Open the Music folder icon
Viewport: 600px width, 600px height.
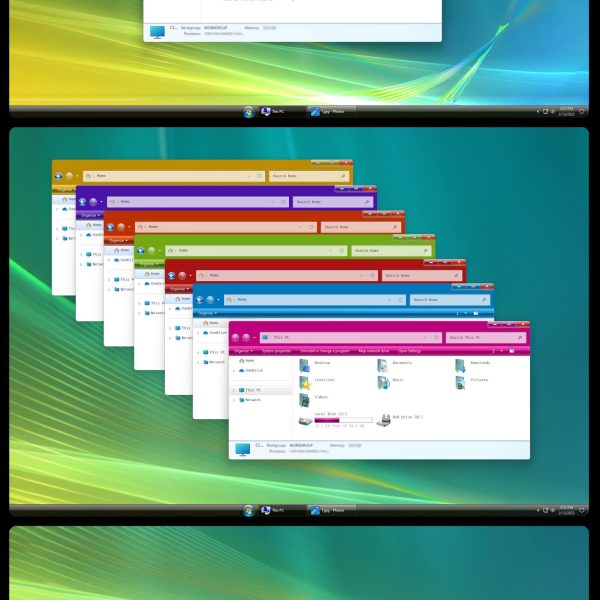point(383,383)
